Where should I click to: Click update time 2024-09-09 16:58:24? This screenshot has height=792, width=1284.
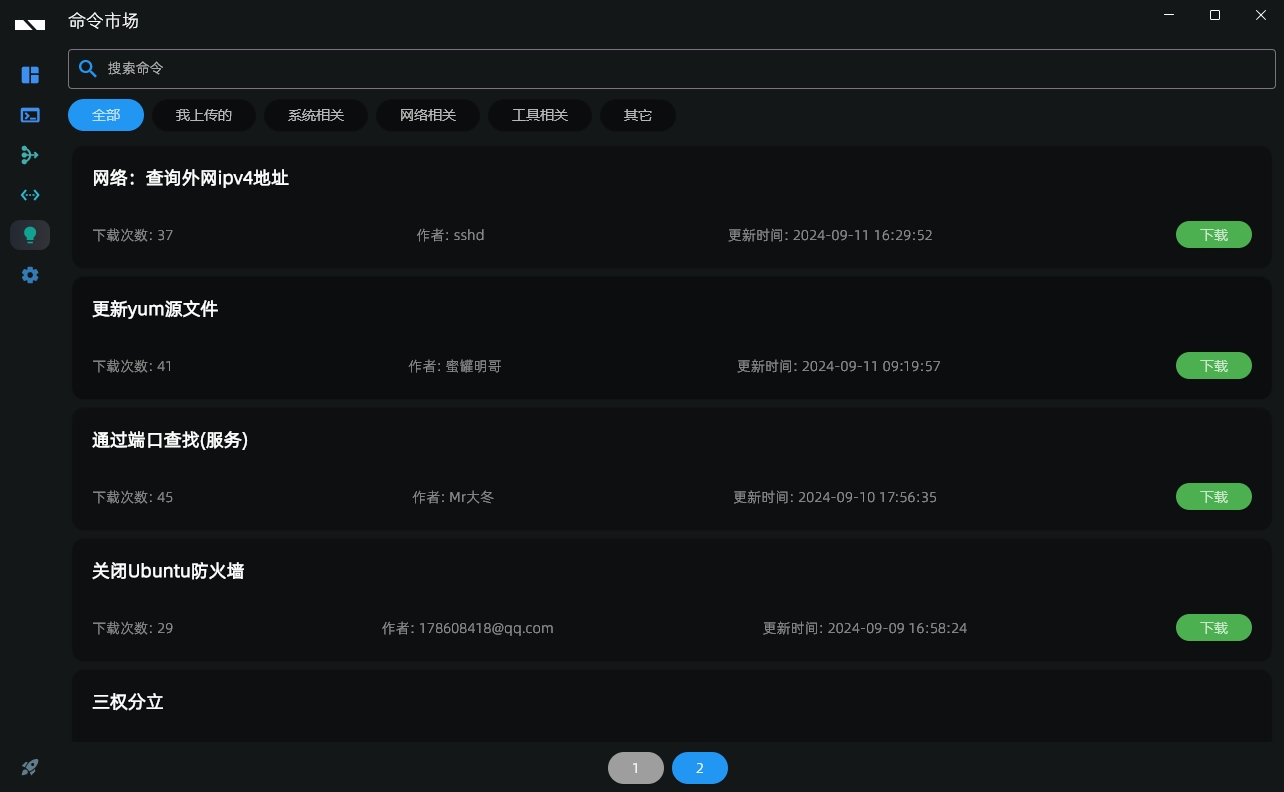(x=897, y=628)
